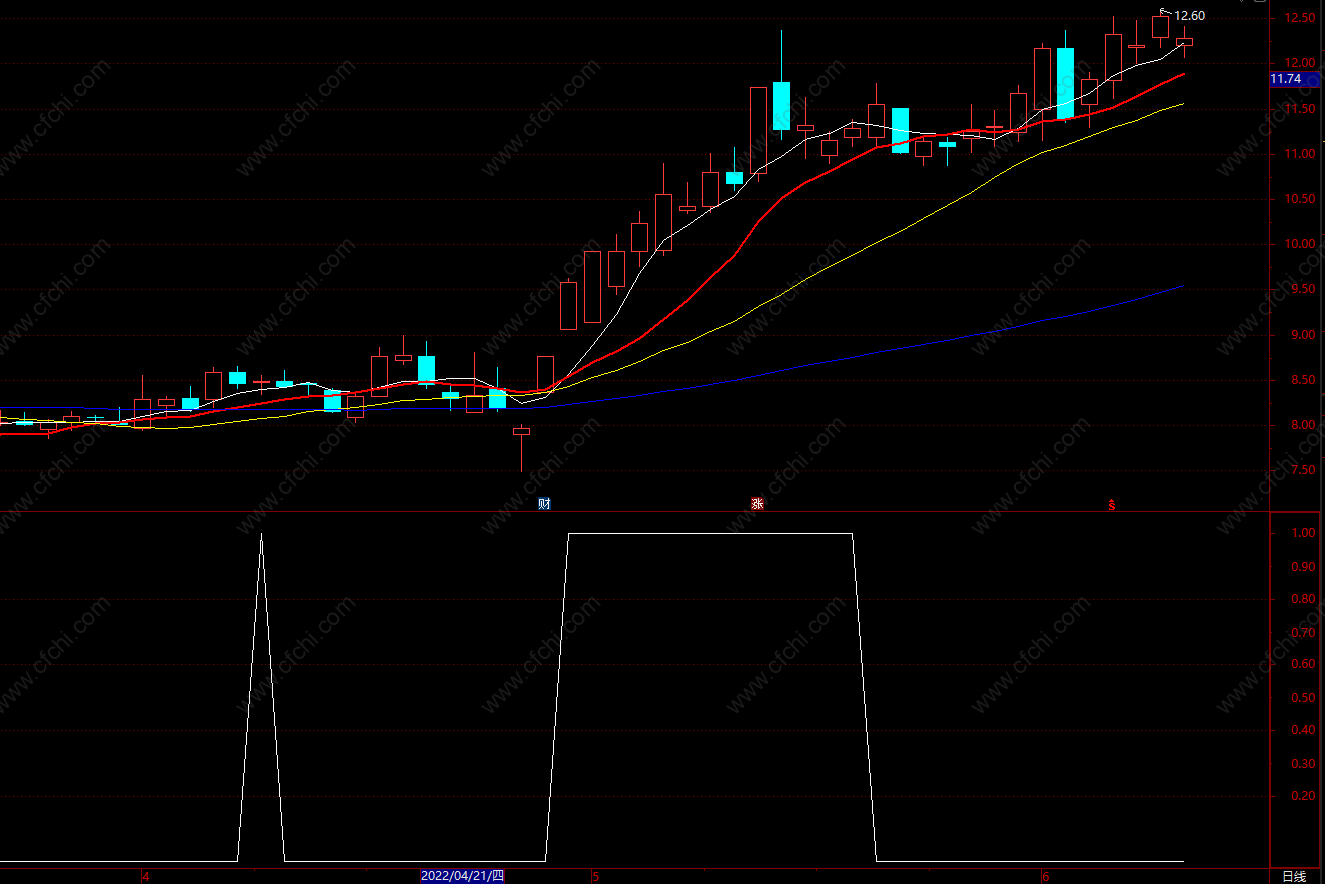Select the month 4 marker on time axis
The width and height of the screenshot is (1325, 884).
click(x=145, y=877)
